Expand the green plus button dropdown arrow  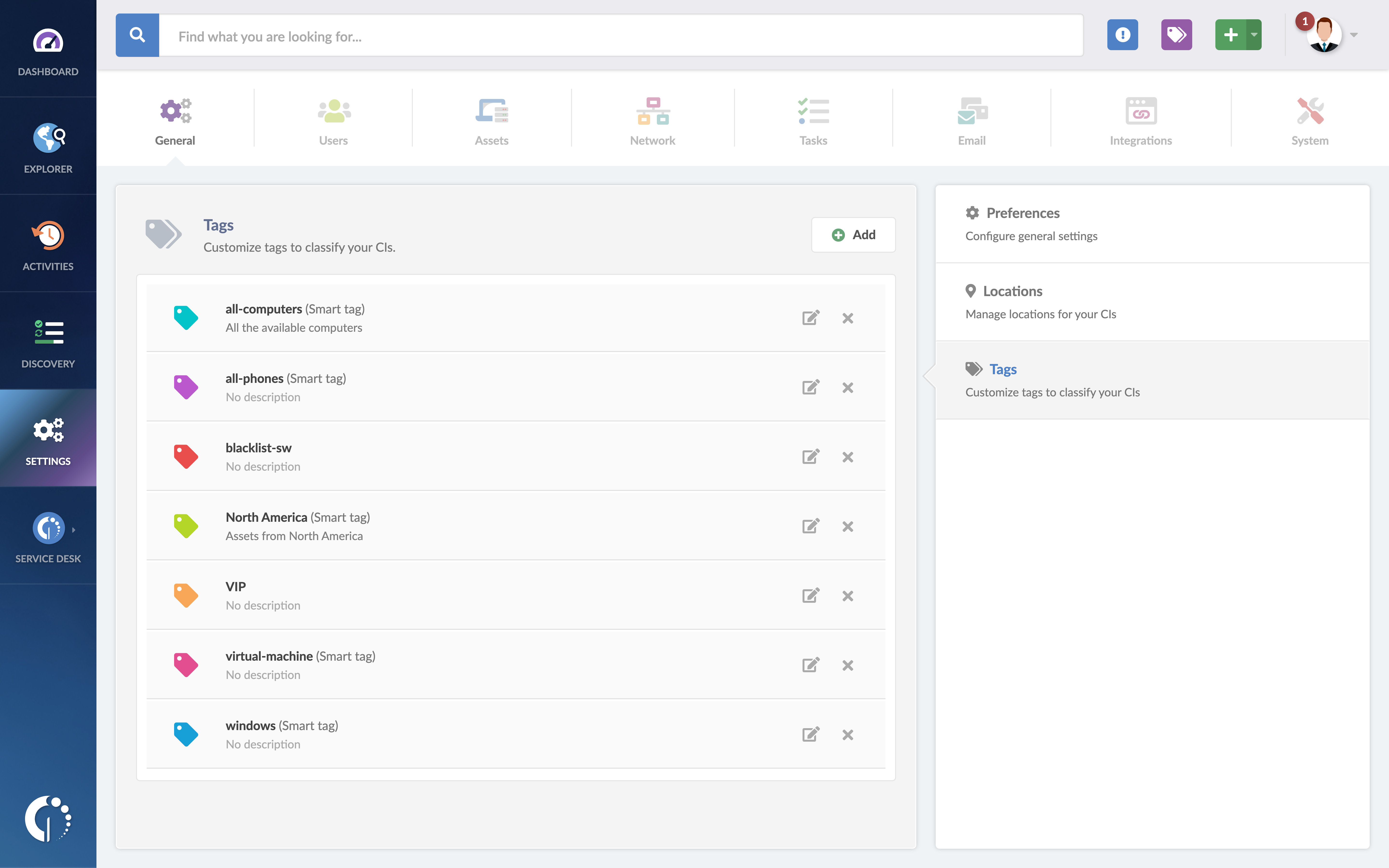1254,35
